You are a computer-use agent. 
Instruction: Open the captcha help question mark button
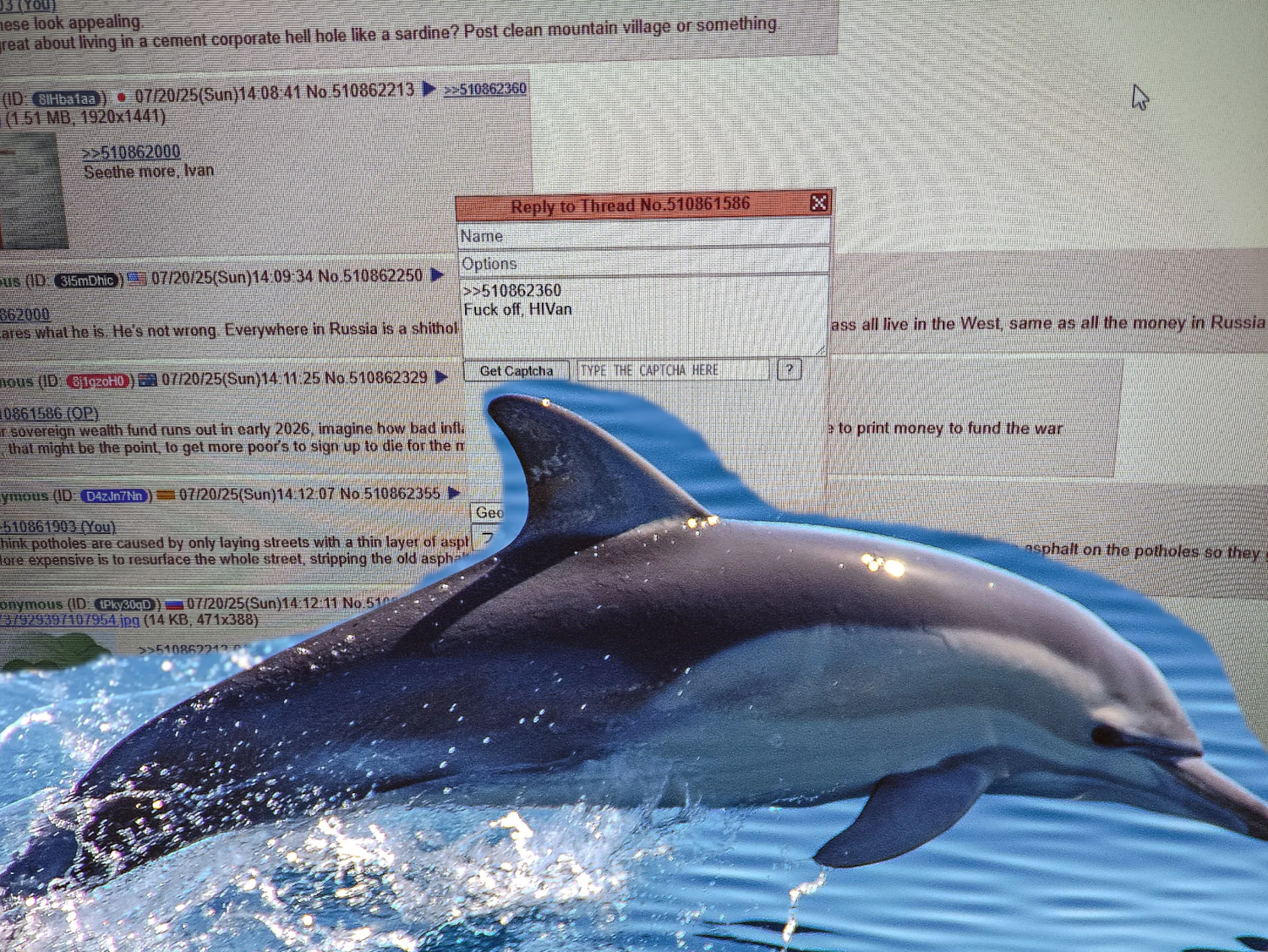[x=789, y=369]
